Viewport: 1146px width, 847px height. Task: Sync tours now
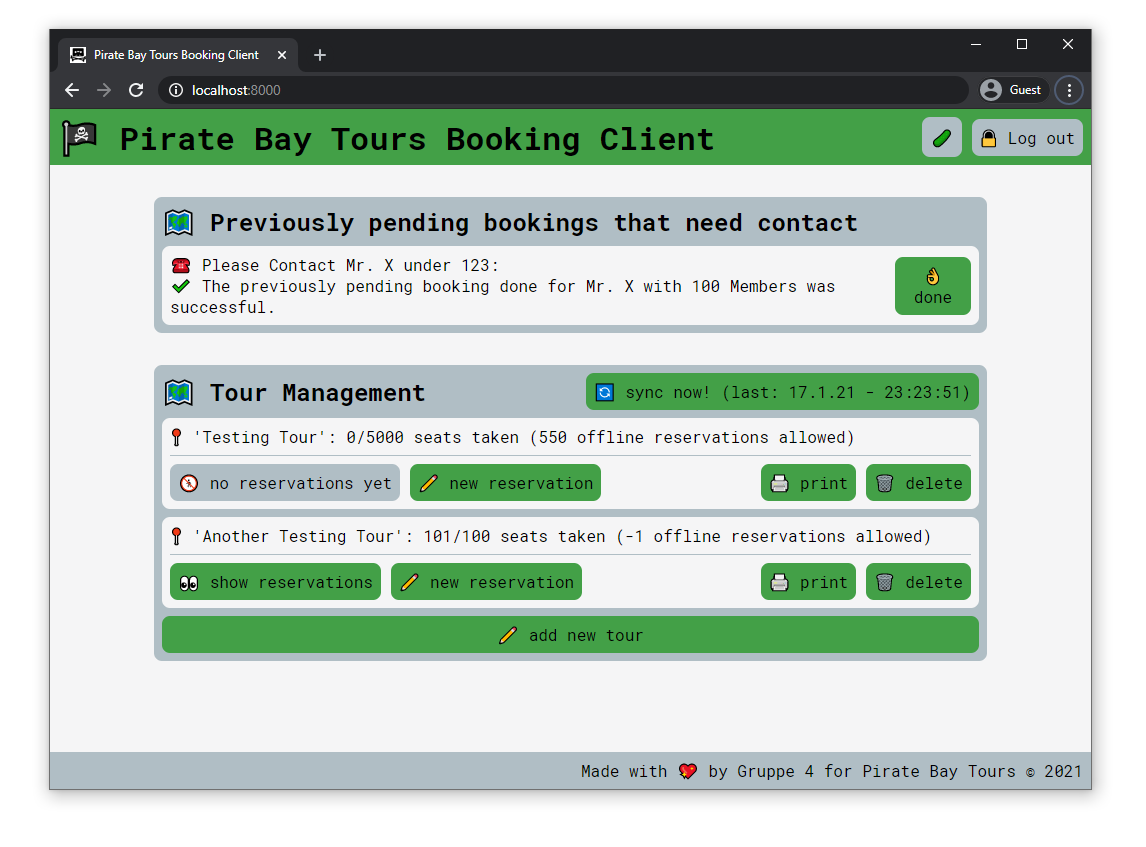click(x=782, y=392)
